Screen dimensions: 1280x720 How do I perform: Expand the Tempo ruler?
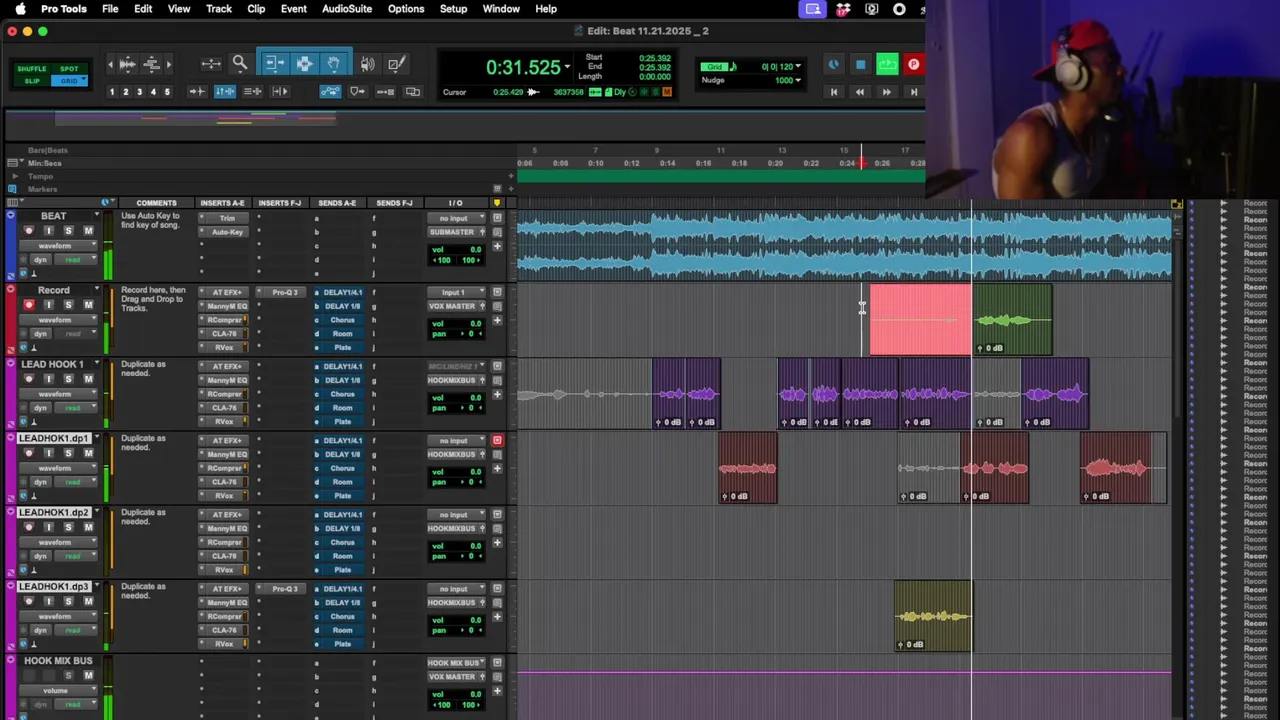click(x=14, y=176)
